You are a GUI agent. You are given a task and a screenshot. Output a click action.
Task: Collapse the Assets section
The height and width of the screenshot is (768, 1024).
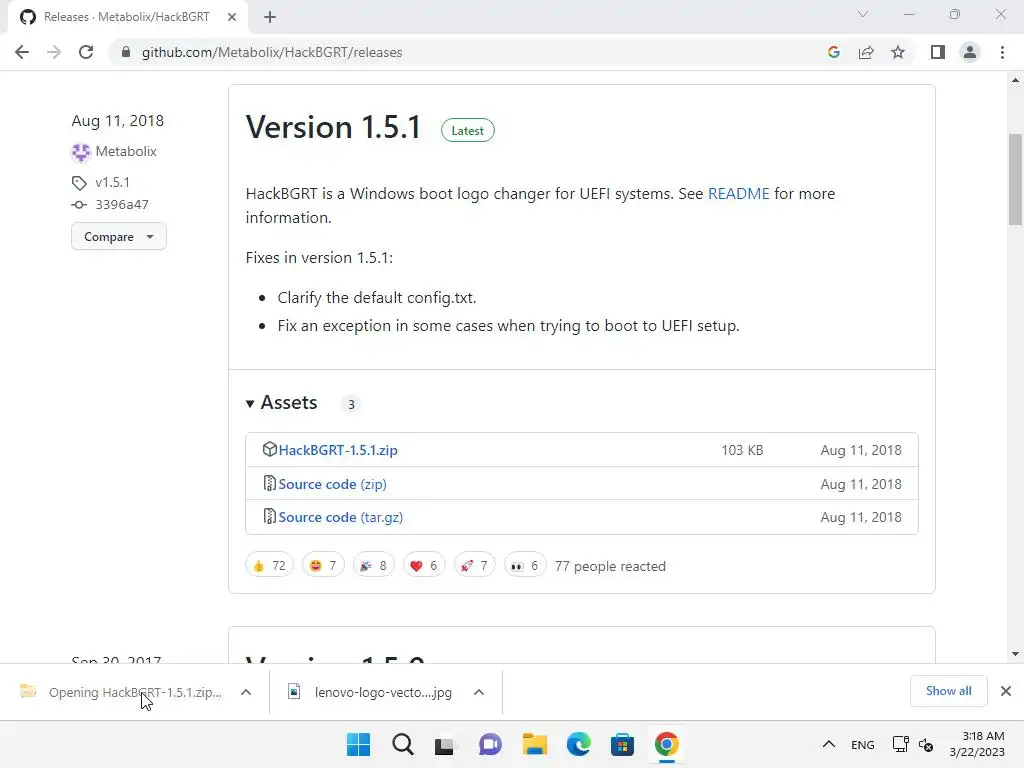[x=281, y=403]
